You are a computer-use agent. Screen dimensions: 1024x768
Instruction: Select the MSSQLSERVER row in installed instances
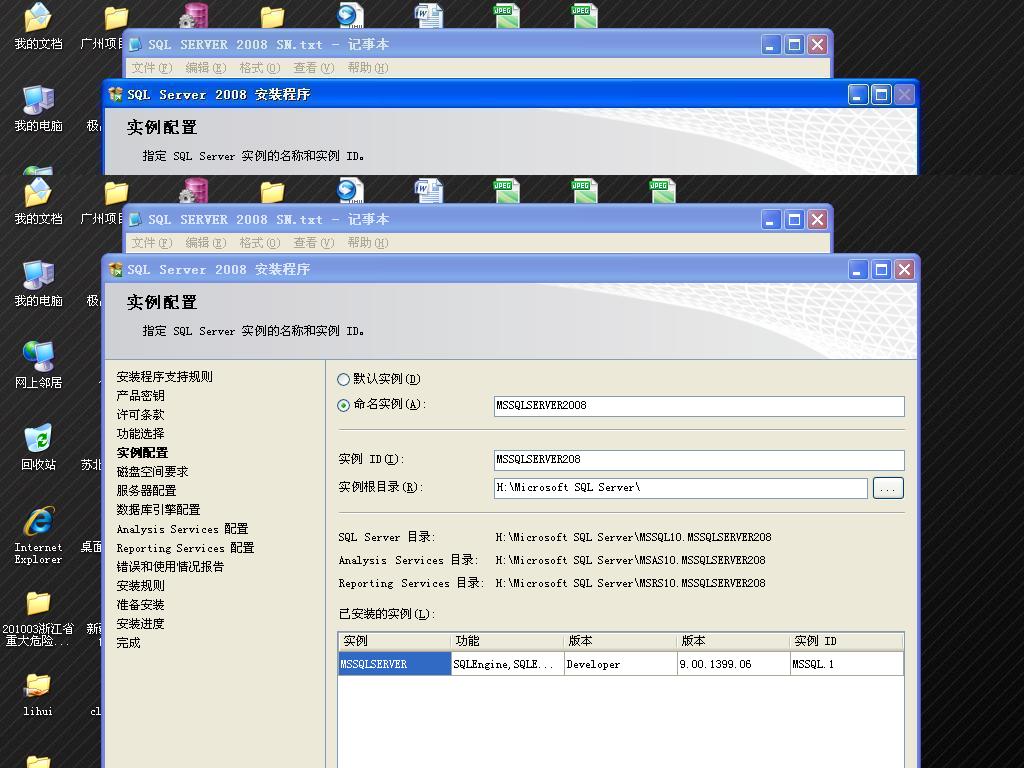(394, 664)
